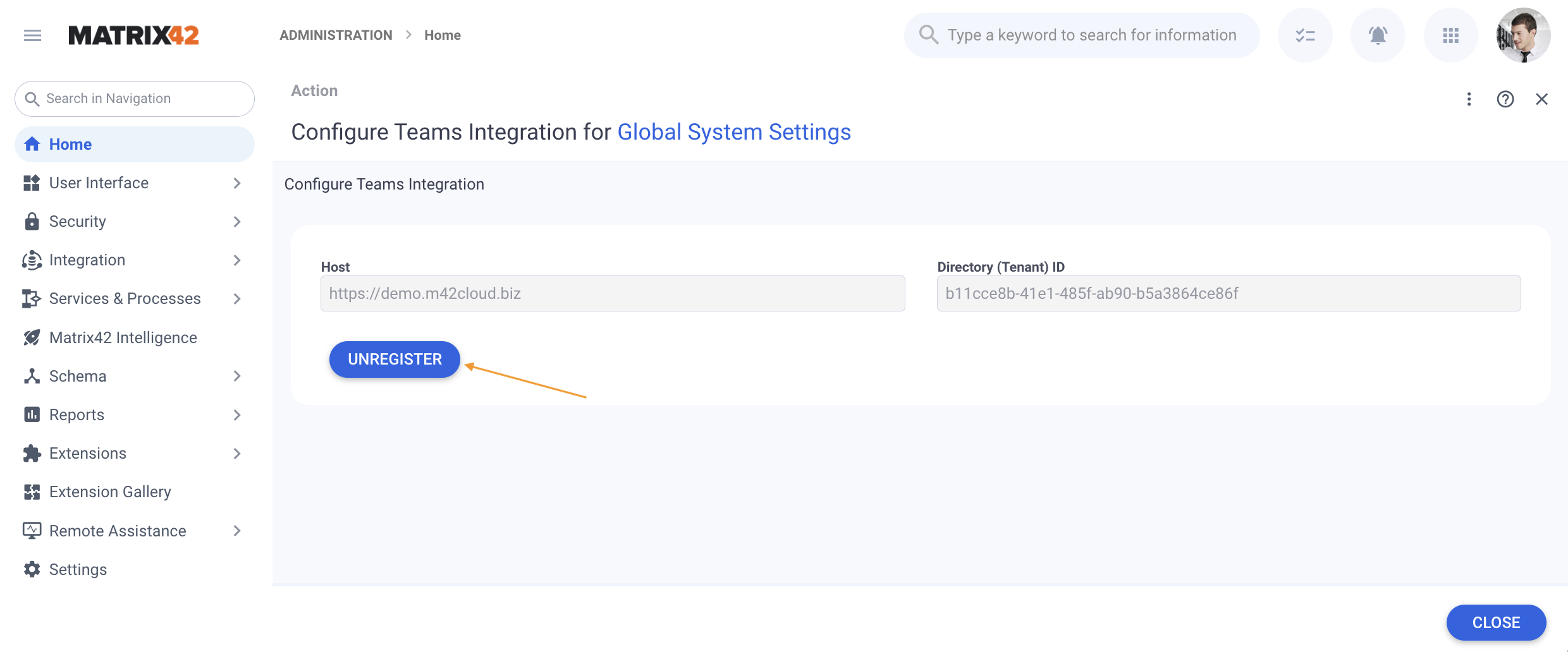Screen dimensions: 1568x652
Task: Expand the Integration chevron
Action: (x=237, y=260)
